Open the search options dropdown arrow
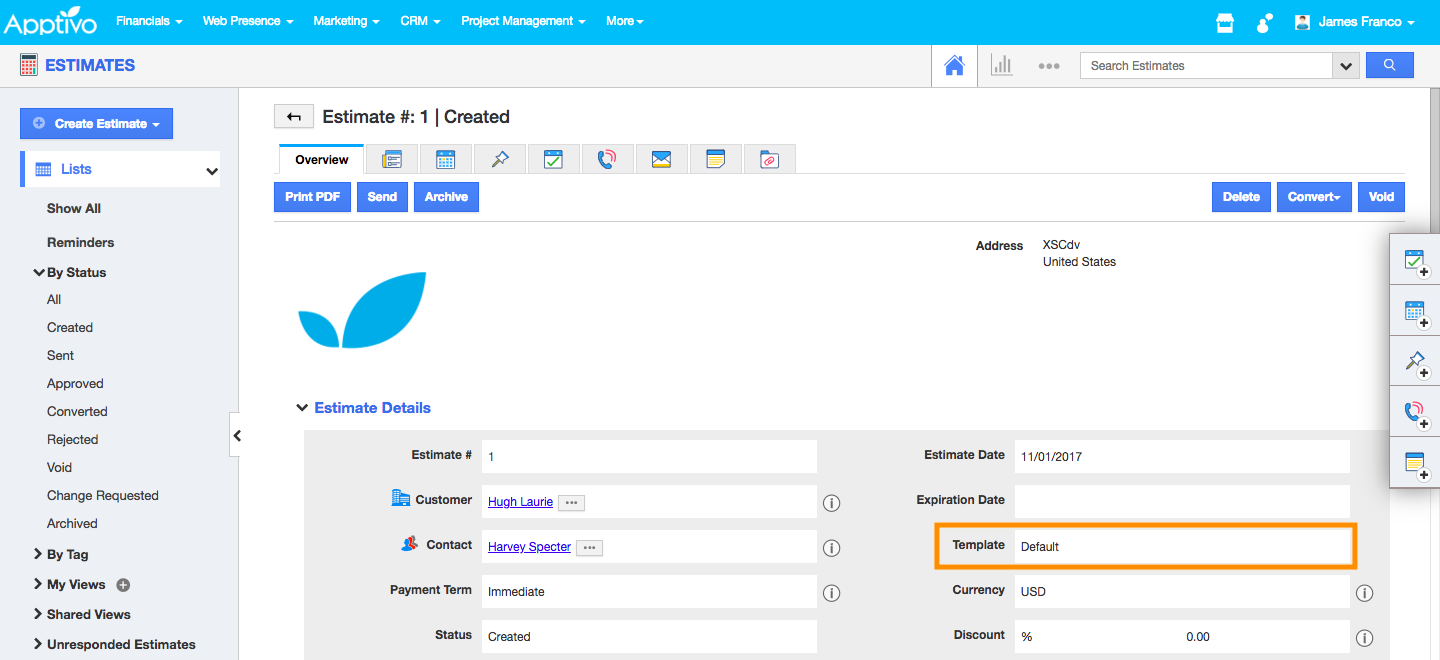The height and width of the screenshot is (660, 1440). click(x=1345, y=66)
